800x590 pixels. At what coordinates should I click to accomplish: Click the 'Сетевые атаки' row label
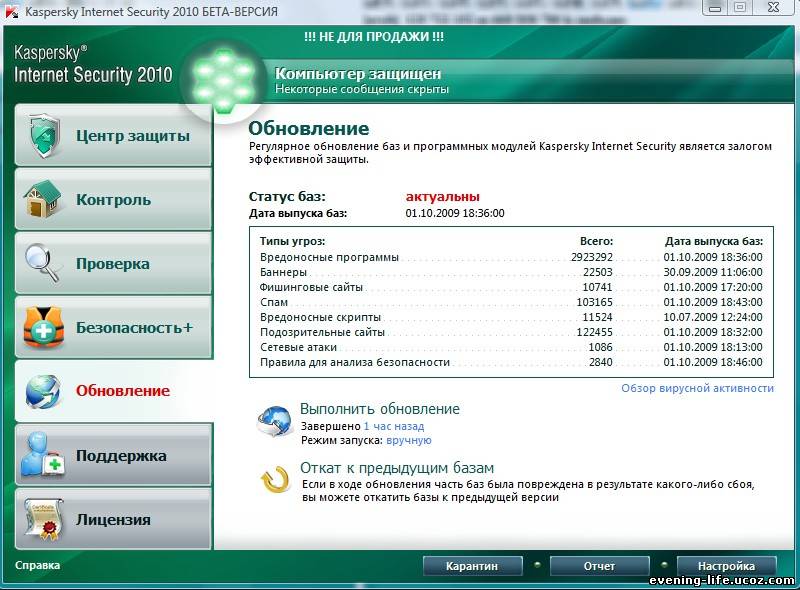click(x=298, y=348)
